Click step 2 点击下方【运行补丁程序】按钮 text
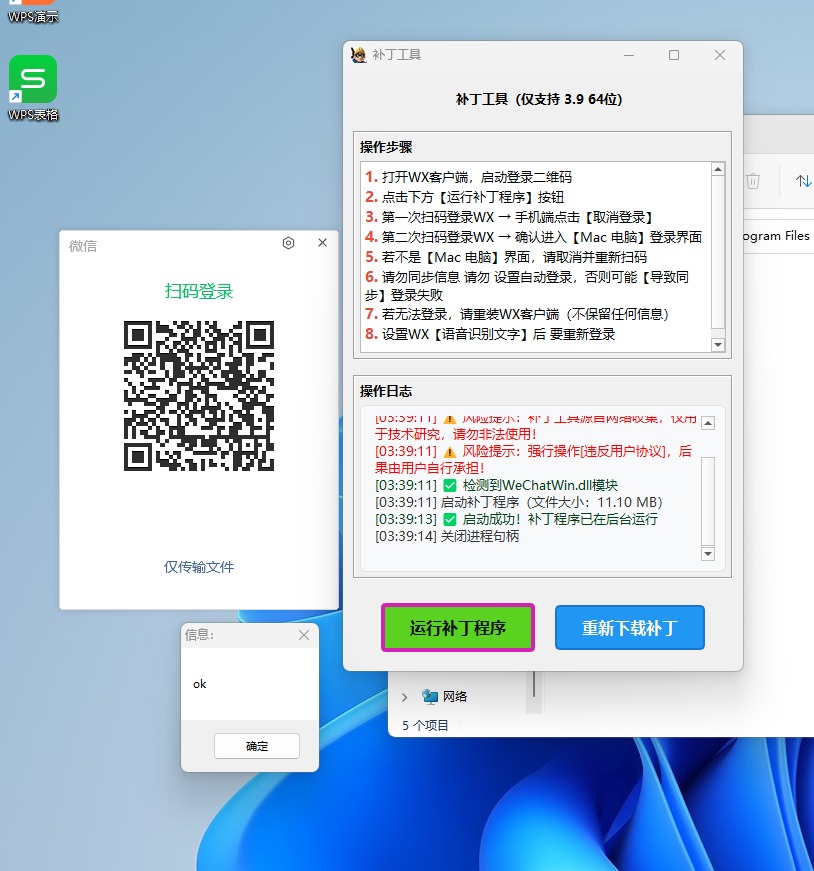814x871 pixels. (x=465, y=197)
